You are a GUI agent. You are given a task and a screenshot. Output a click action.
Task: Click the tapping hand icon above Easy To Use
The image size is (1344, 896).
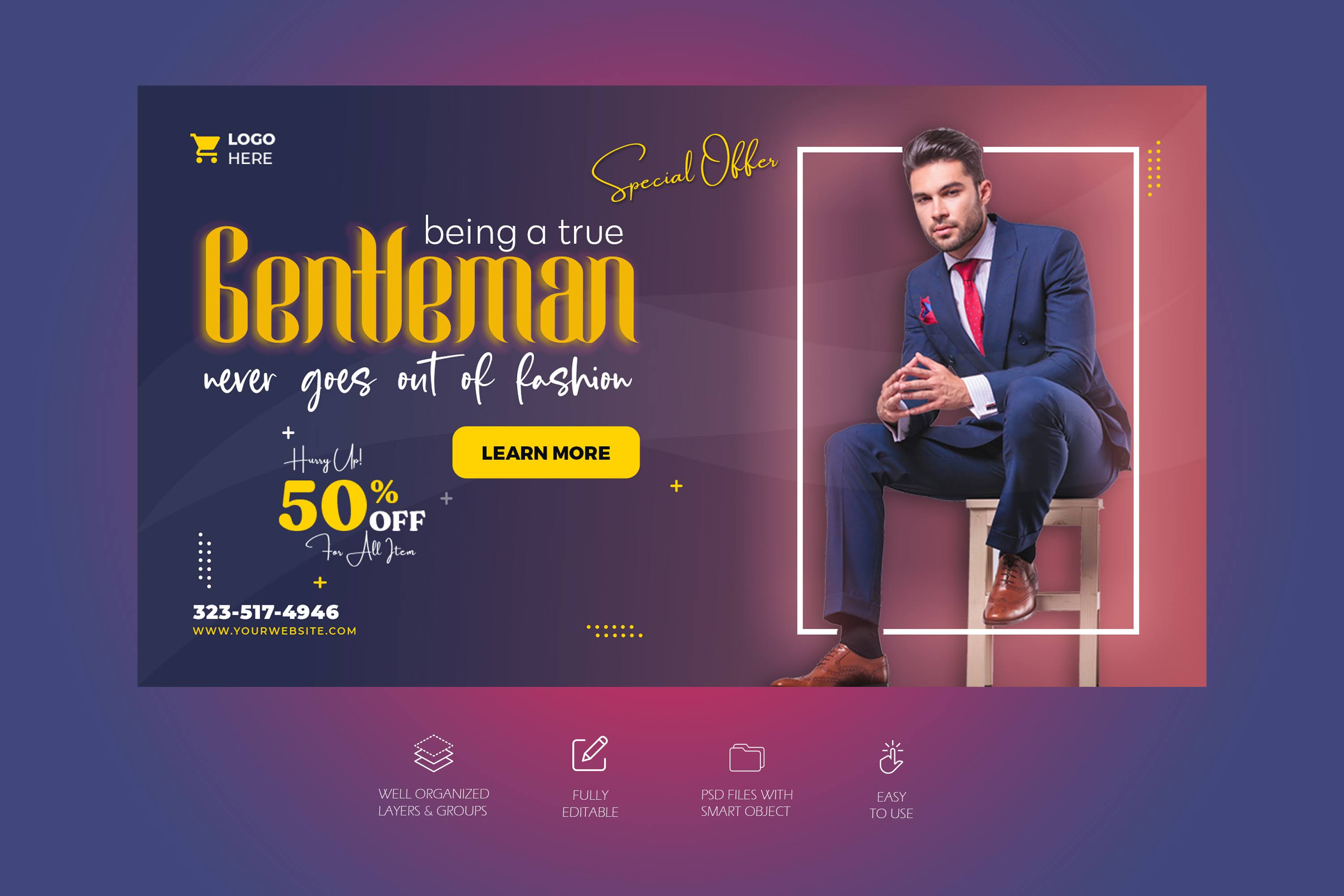coord(891,757)
